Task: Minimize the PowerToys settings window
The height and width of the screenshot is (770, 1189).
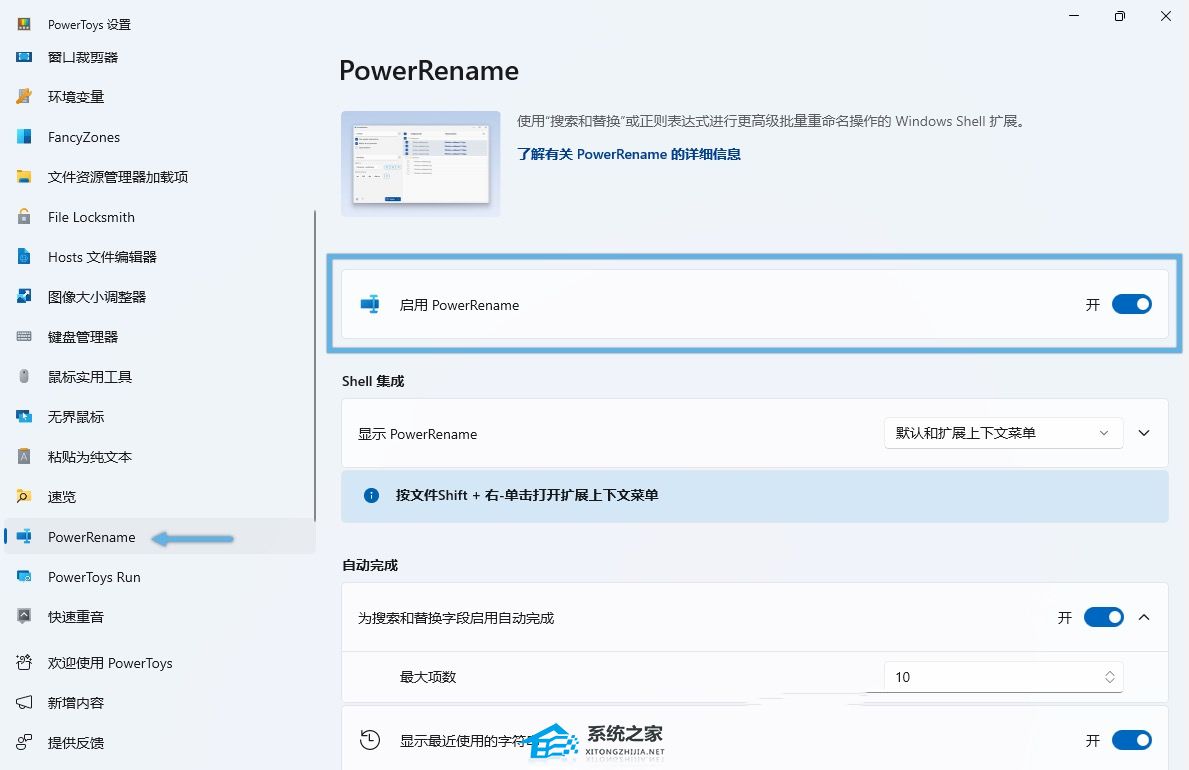Action: pos(1074,16)
